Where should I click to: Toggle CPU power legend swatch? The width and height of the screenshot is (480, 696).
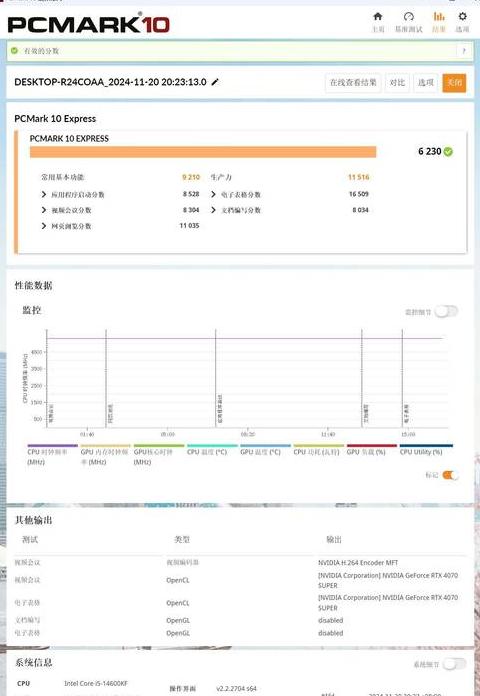click(319, 445)
